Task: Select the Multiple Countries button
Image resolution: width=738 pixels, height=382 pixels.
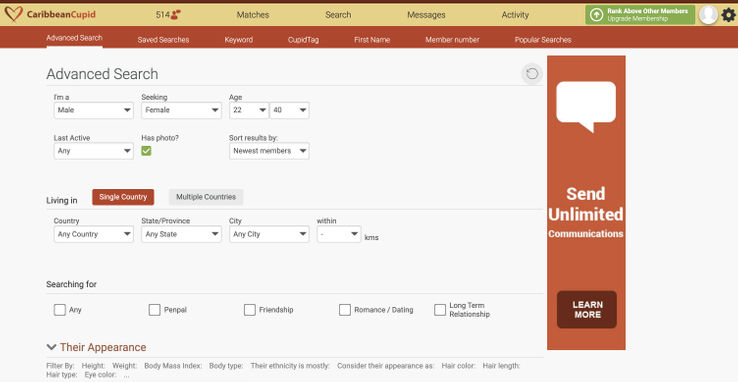Action: coord(206,197)
